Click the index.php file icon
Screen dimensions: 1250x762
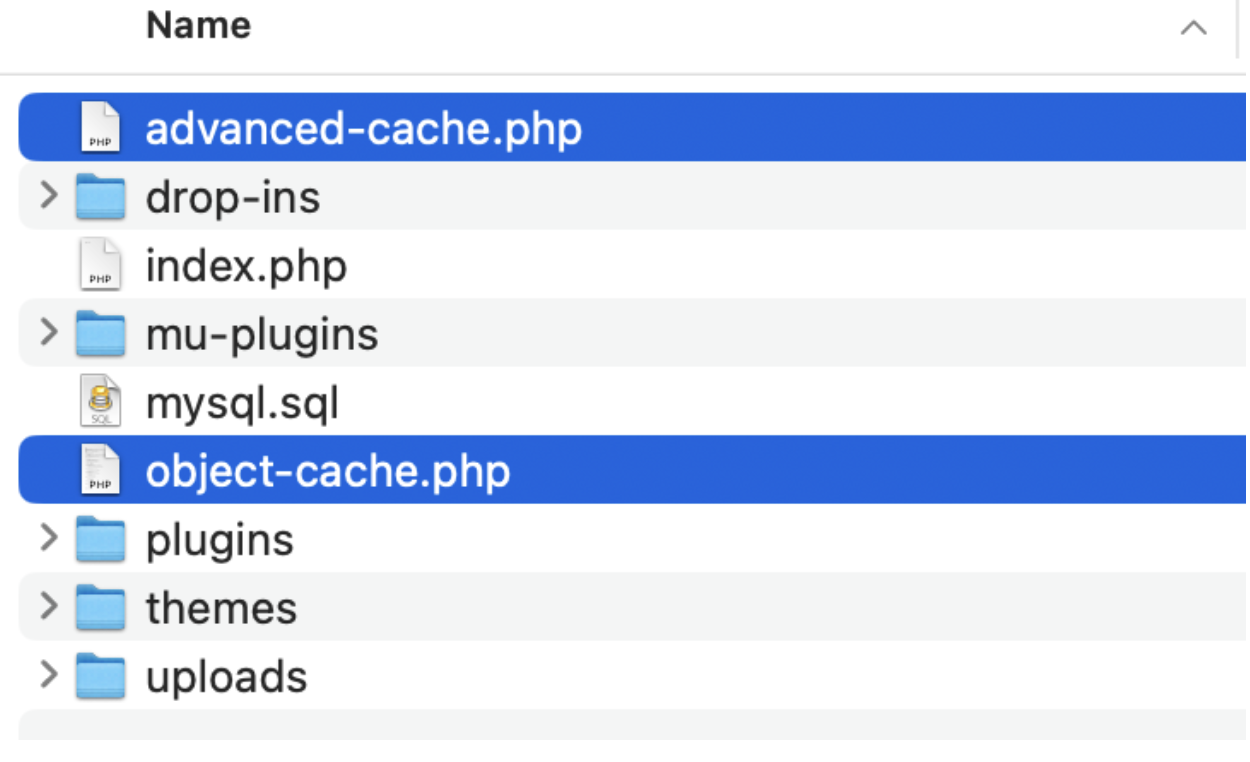pos(100,265)
